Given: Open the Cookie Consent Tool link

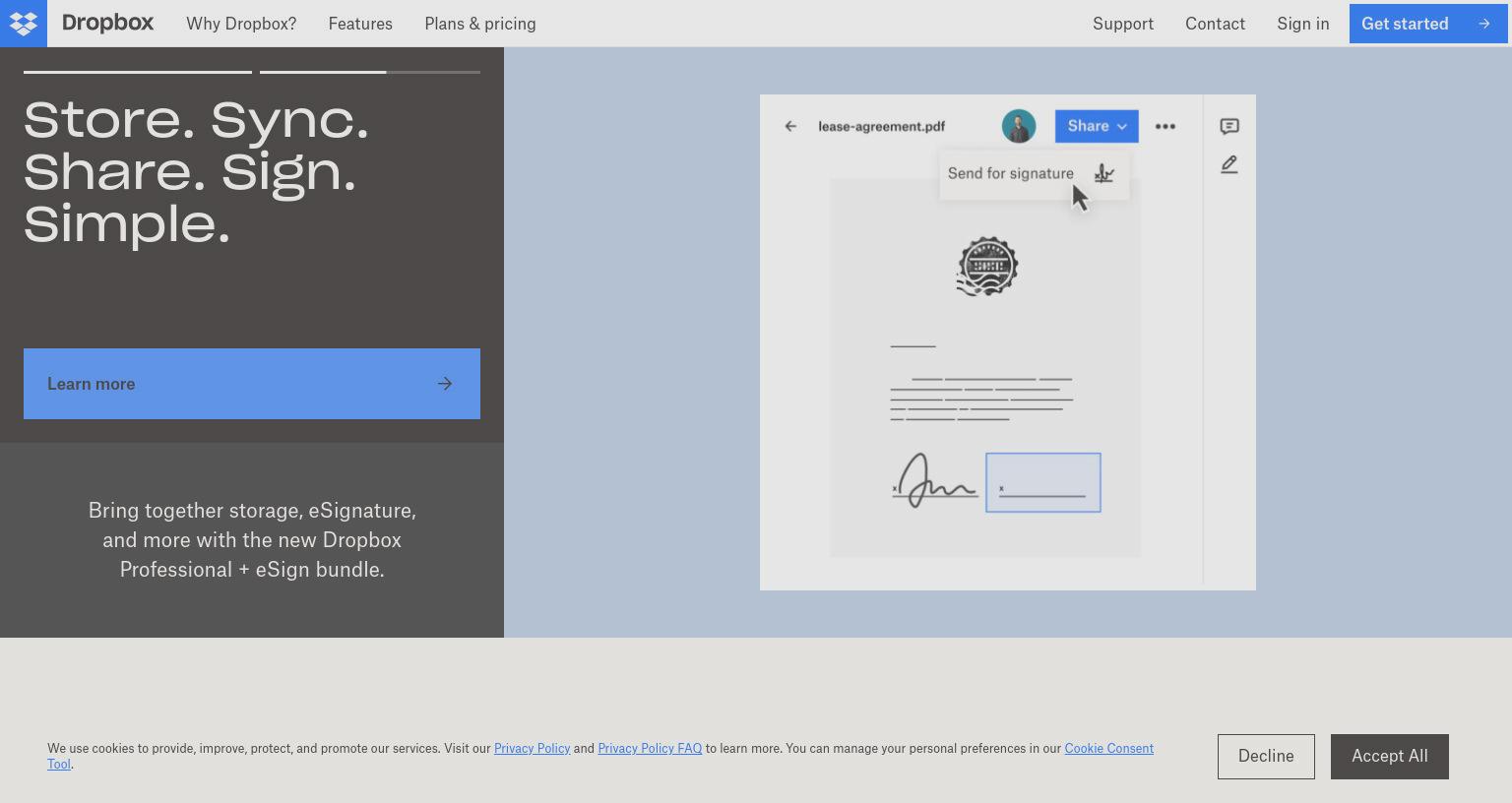Looking at the screenshot, I should (1108, 749).
